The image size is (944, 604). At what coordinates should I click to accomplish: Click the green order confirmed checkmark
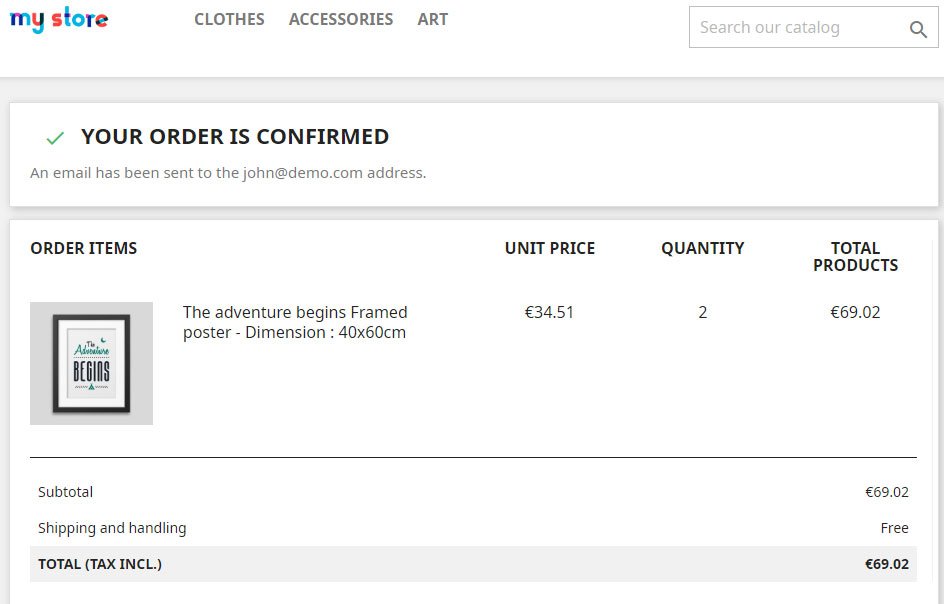[x=55, y=138]
